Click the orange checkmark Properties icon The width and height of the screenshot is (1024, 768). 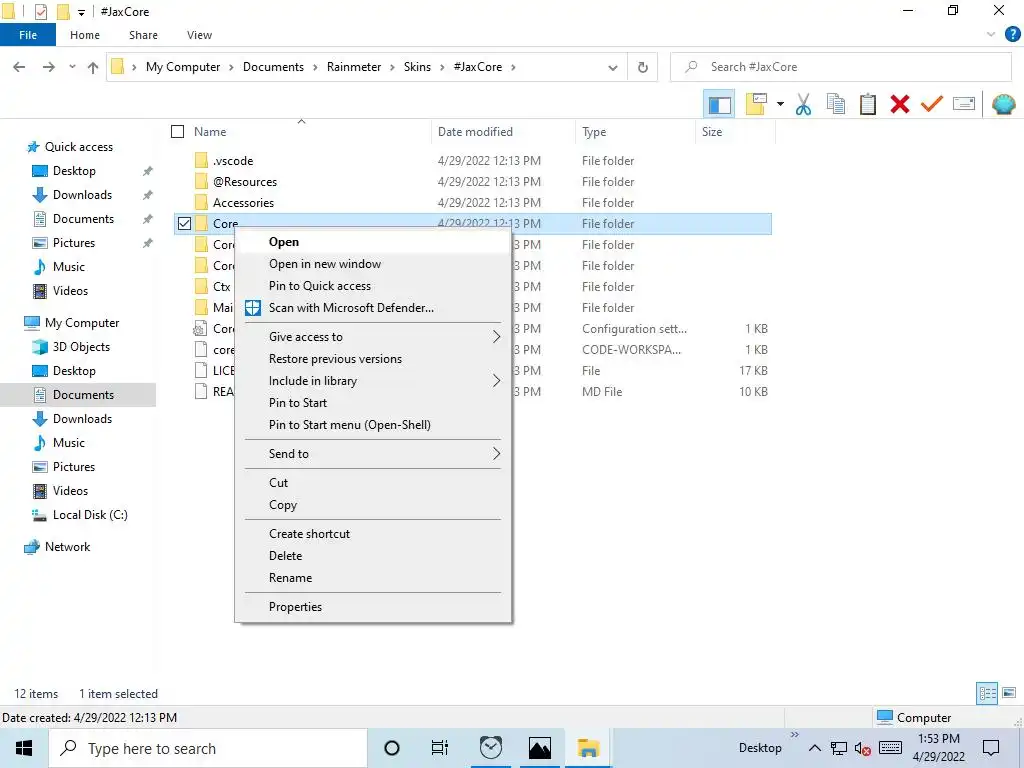pyautogui.click(x=931, y=104)
